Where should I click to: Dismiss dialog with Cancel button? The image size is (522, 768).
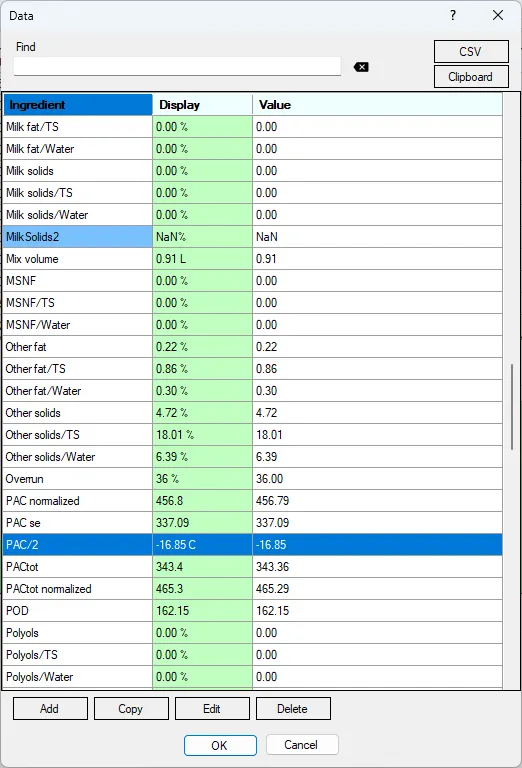pos(302,745)
